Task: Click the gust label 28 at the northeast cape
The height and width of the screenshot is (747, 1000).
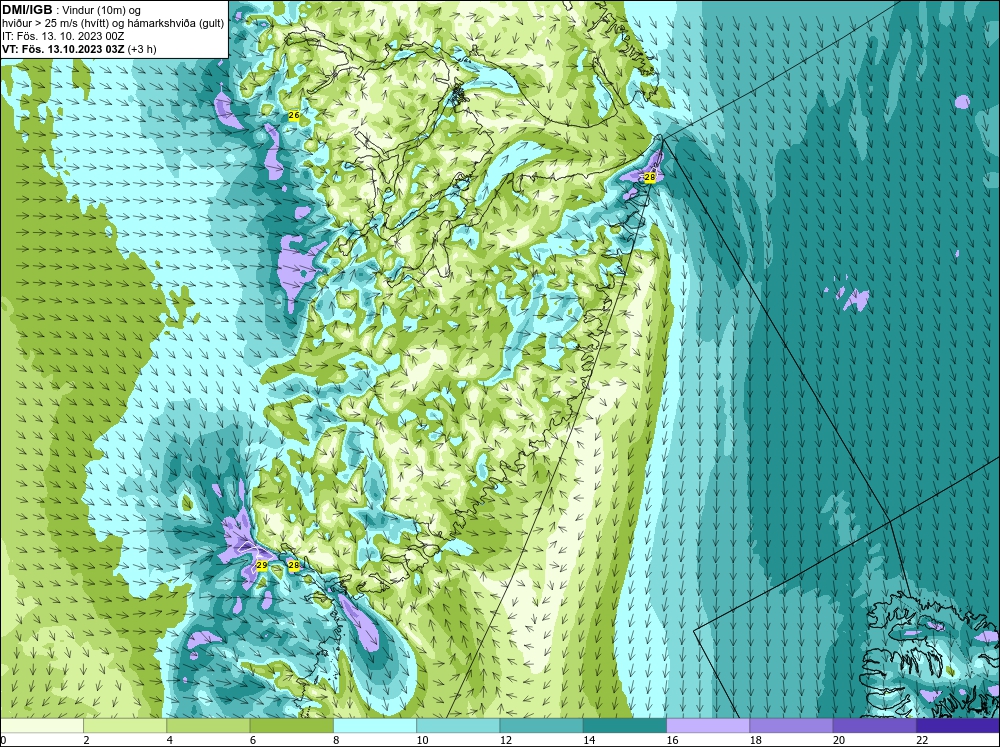Action: tap(650, 177)
